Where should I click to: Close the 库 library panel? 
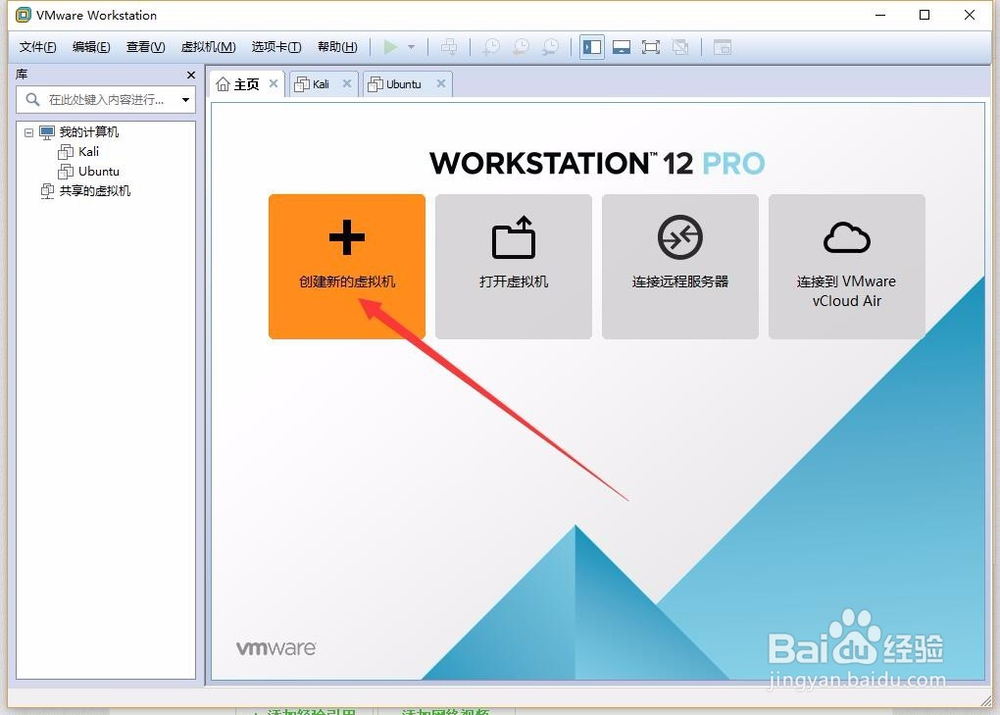(x=191, y=75)
